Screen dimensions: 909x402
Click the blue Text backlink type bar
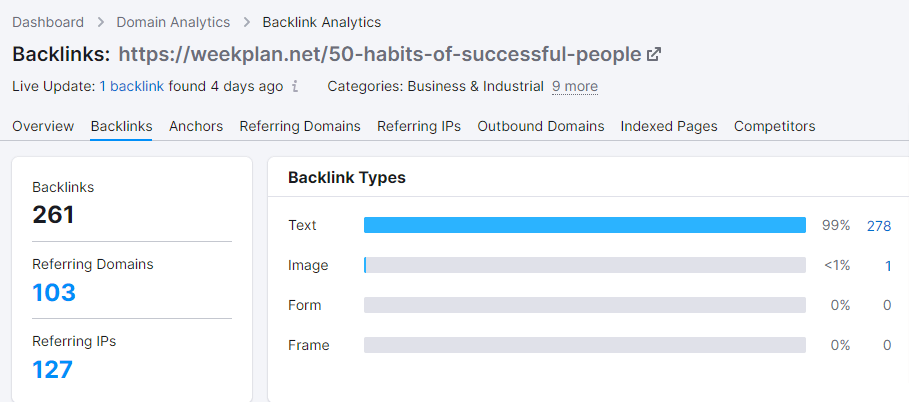(x=584, y=225)
